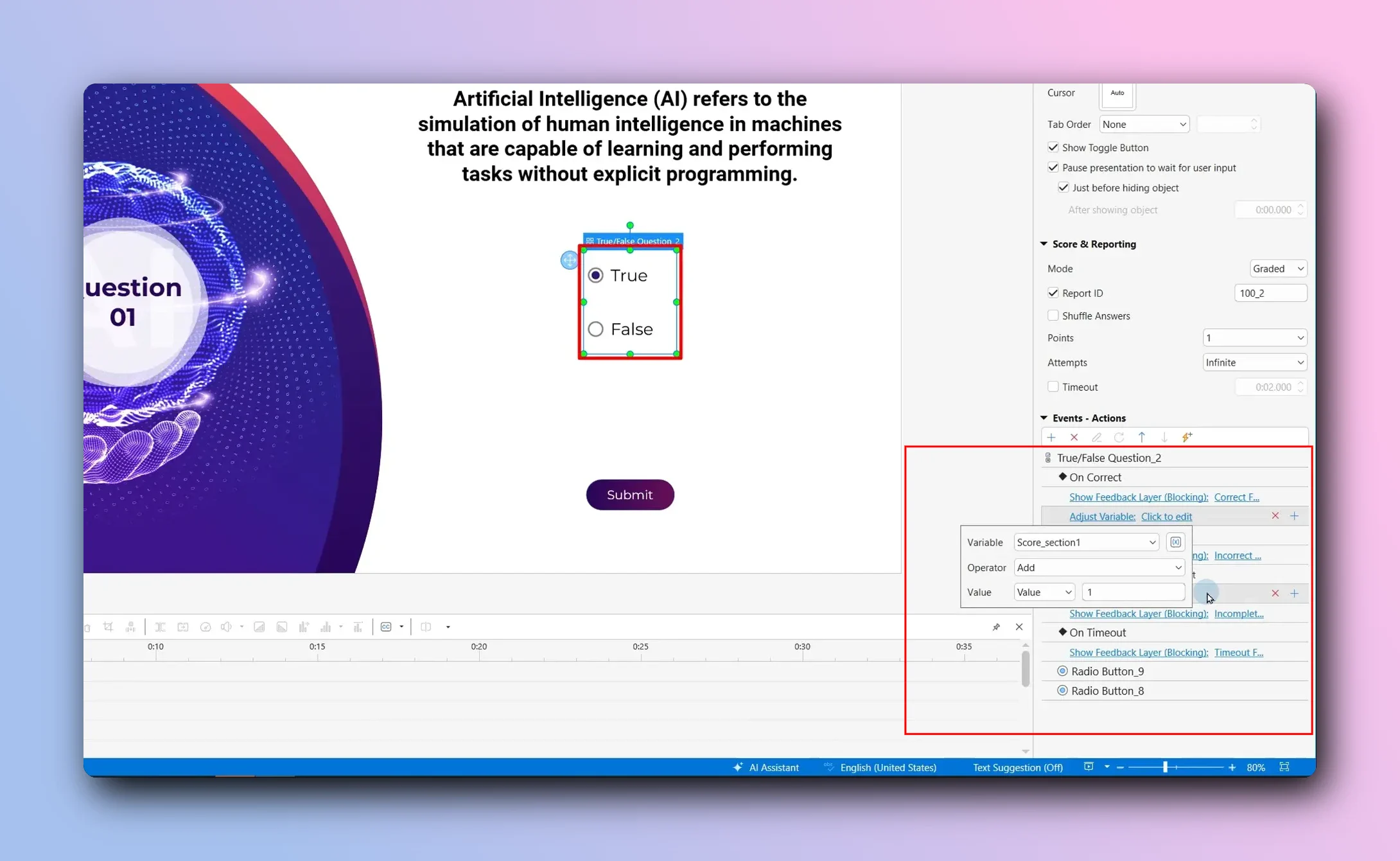Collapse the Events - Actions section
1400x861 pixels.
point(1044,418)
